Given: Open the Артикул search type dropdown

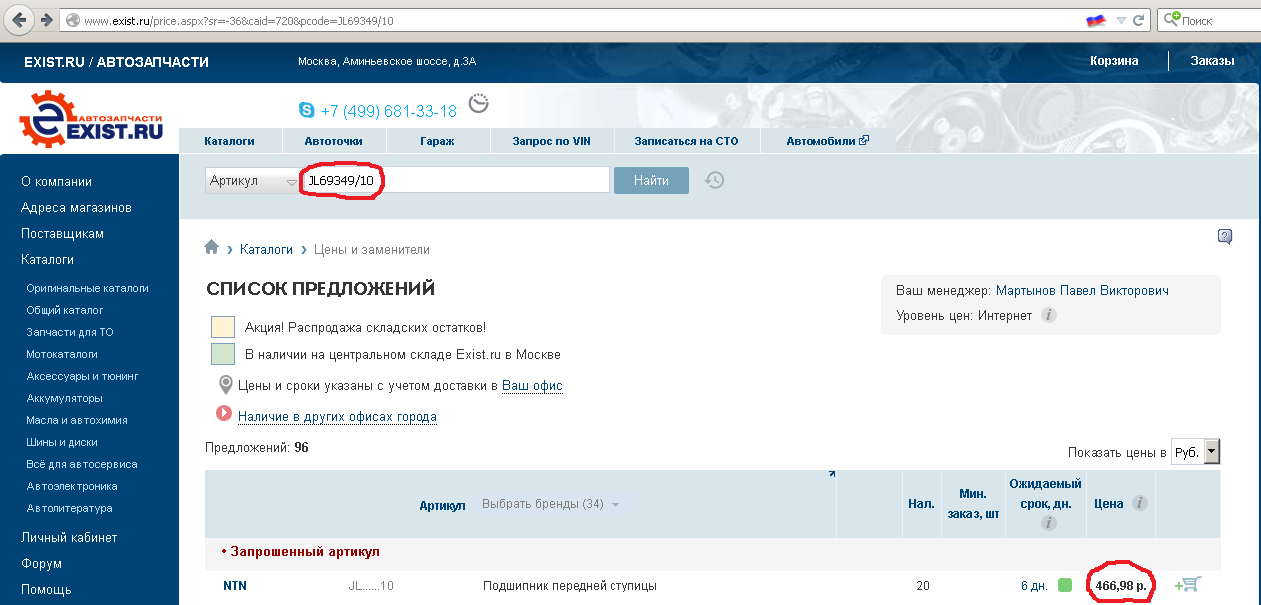Looking at the screenshot, I should (x=253, y=181).
